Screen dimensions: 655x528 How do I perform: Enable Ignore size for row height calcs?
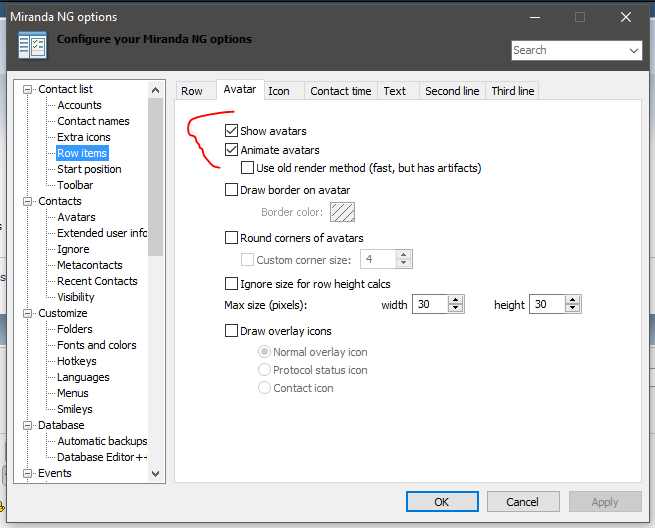point(231,284)
